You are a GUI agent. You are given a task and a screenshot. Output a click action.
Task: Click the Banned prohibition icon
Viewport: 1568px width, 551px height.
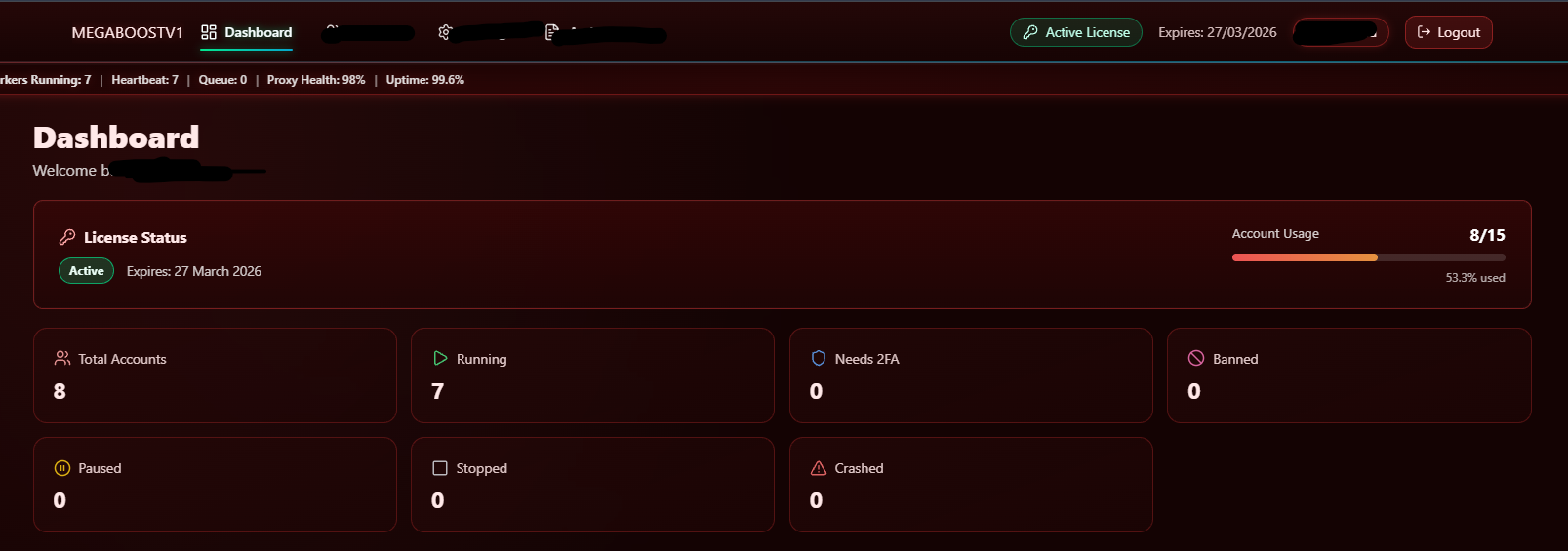coord(1196,358)
